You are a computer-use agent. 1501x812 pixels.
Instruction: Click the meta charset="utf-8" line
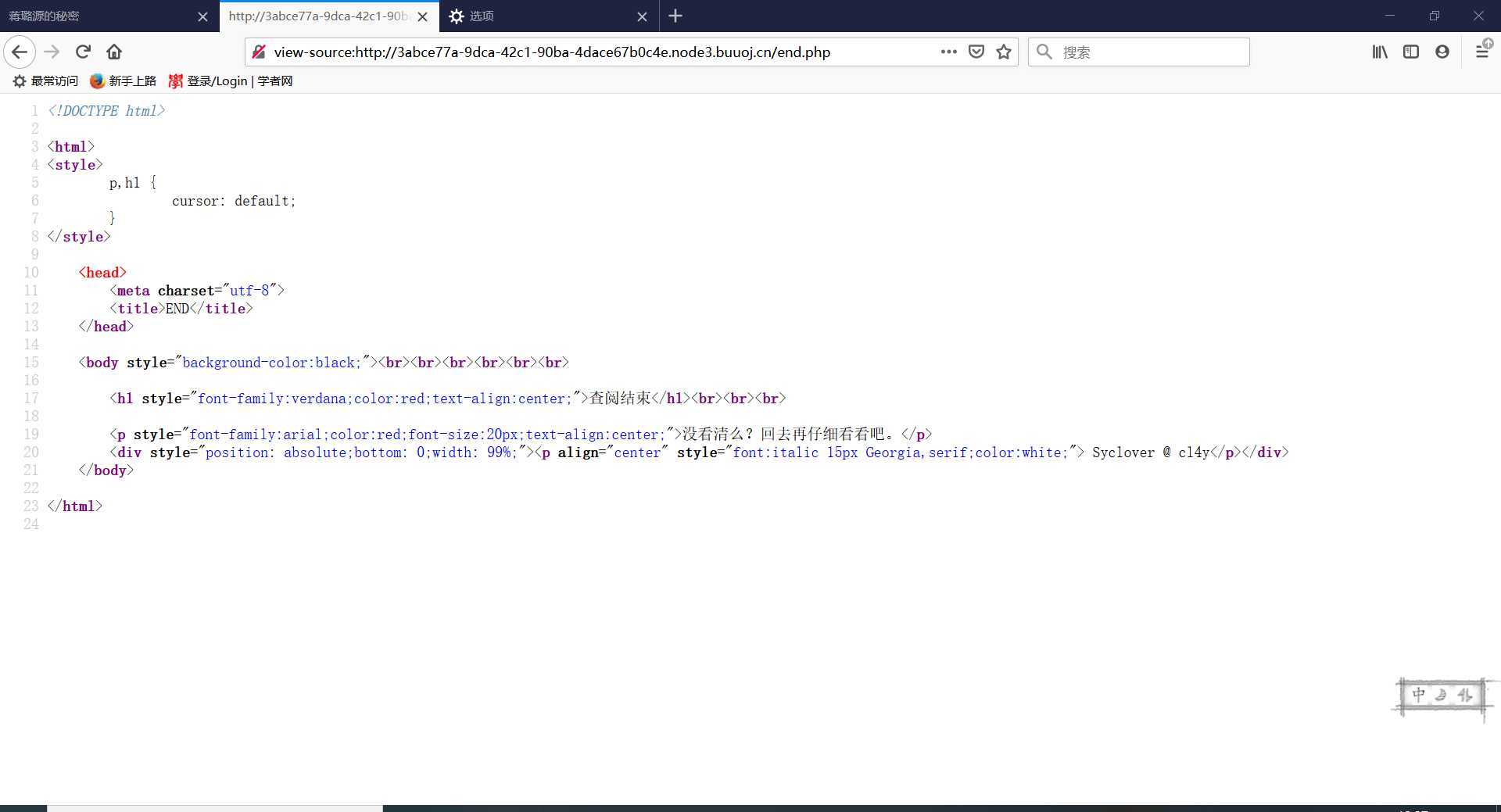point(197,291)
